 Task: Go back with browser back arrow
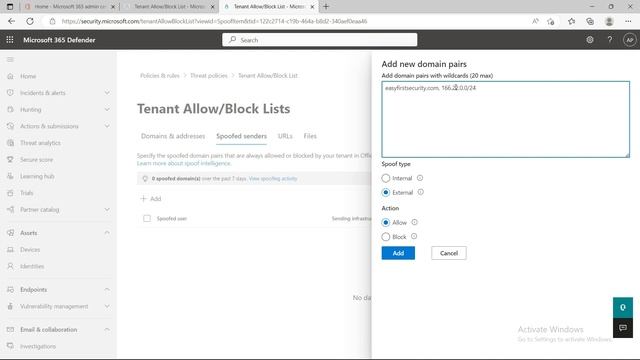11,21
